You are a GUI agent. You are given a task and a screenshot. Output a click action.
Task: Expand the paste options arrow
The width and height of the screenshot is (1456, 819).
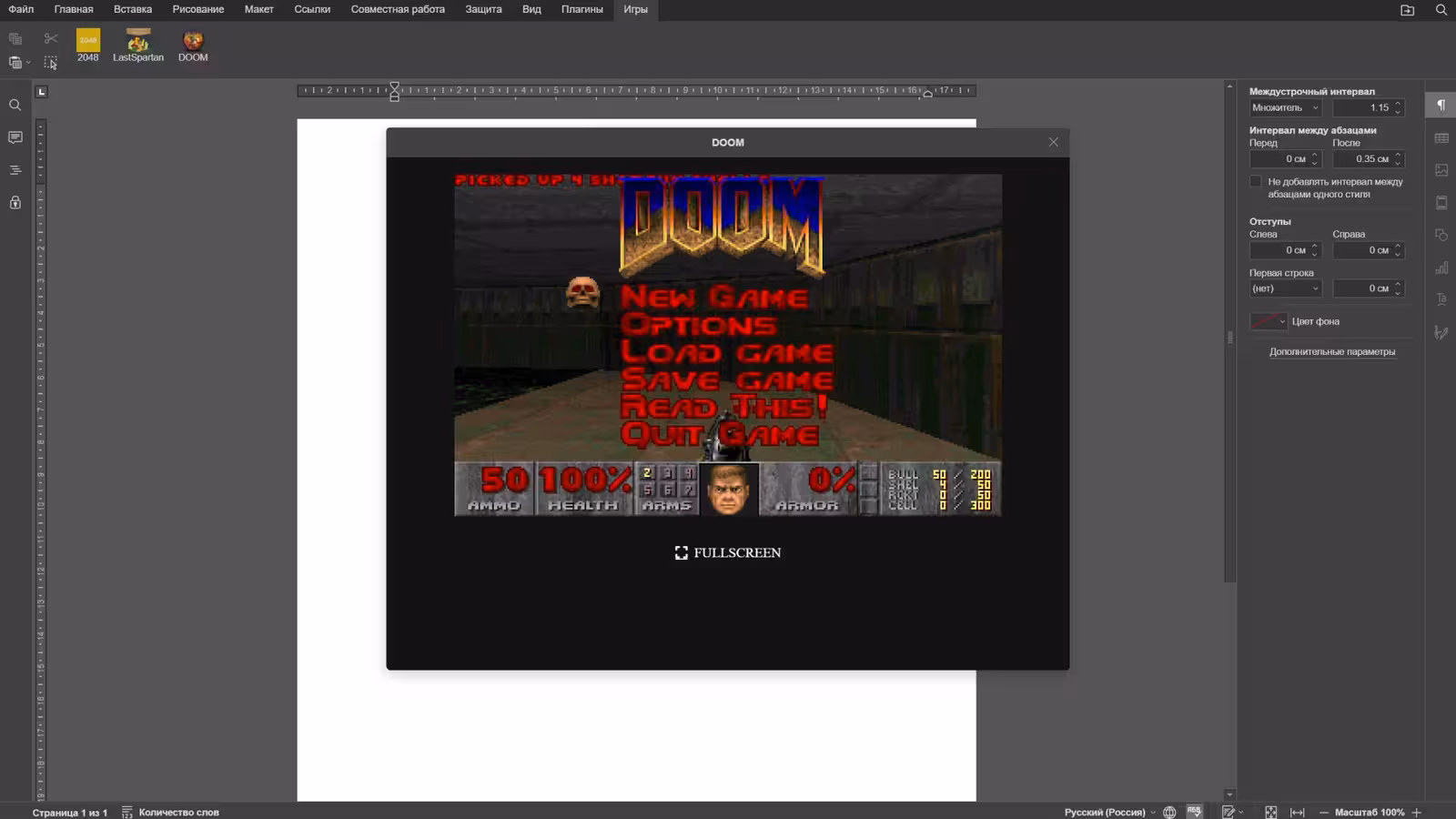[28, 63]
